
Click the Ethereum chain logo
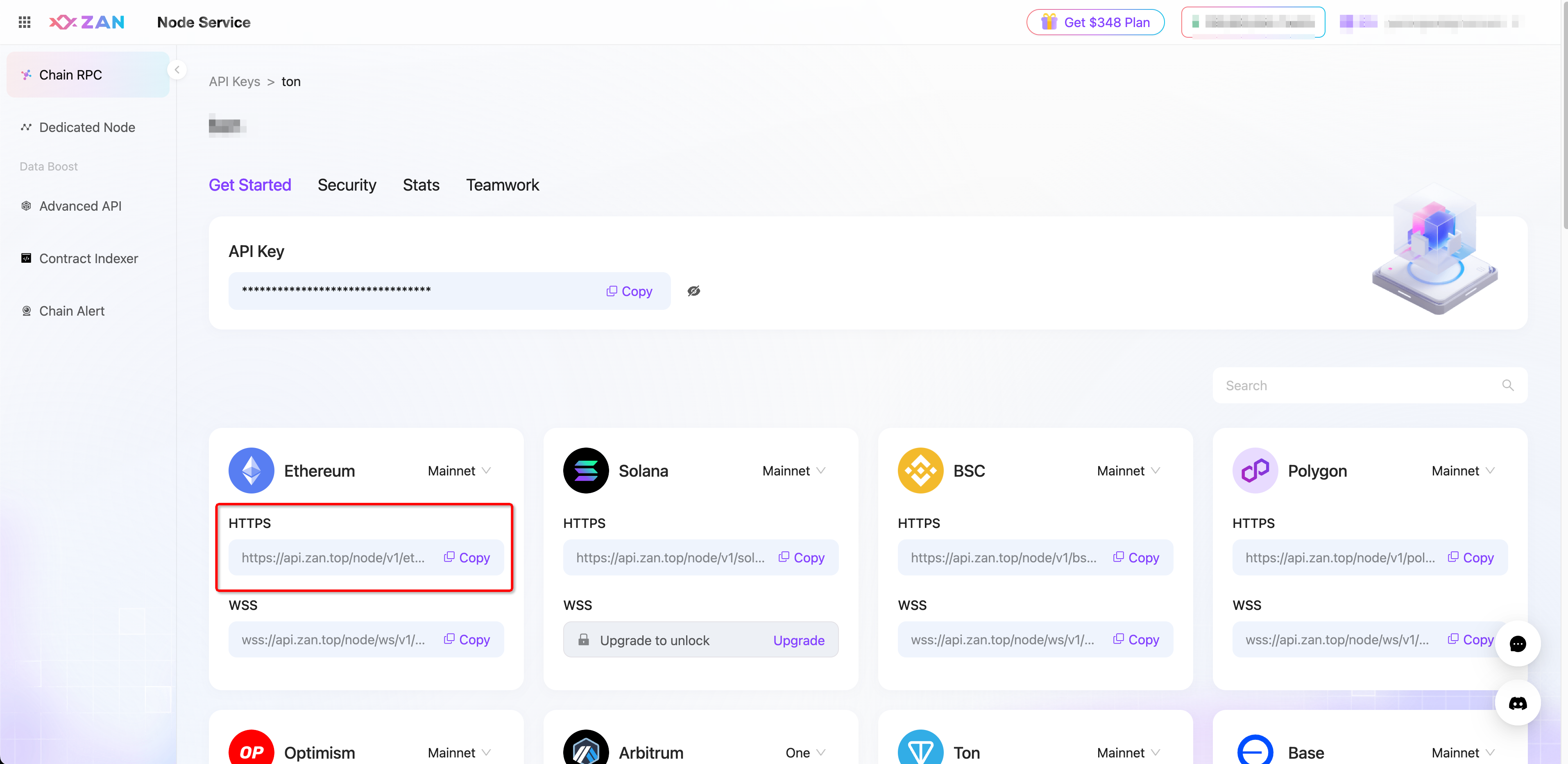(252, 471)
